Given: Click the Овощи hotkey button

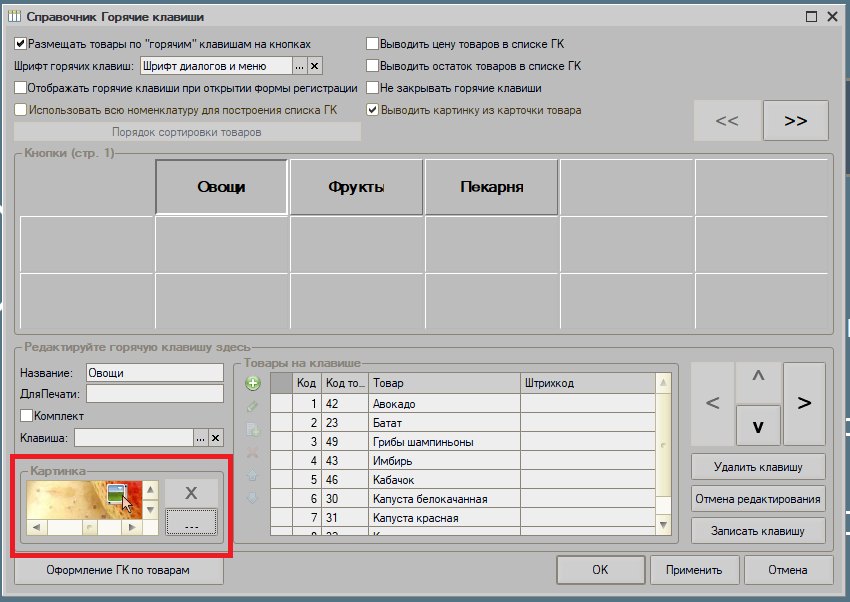Looking at the screenshot, I should click(x=221, y=187).
